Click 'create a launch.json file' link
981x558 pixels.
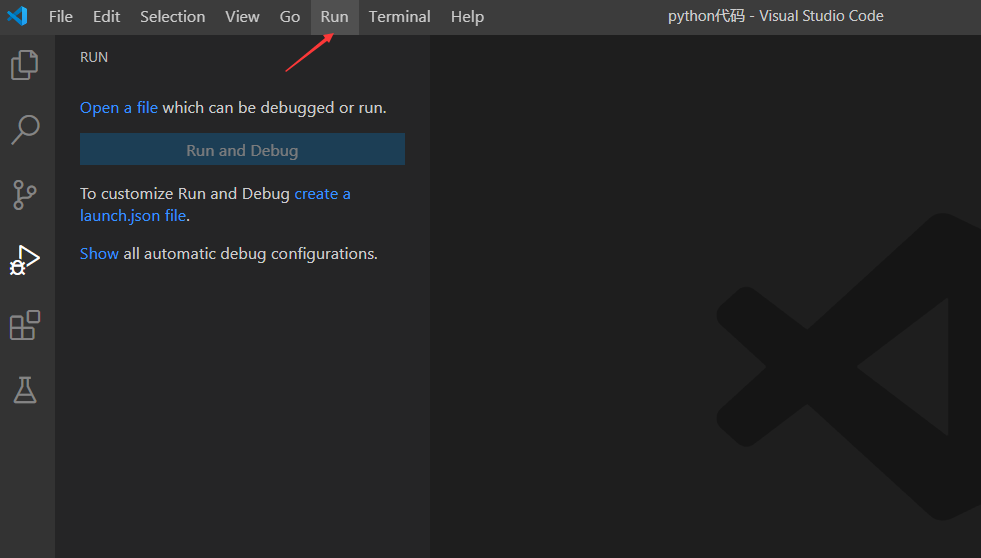pos(215,205)
